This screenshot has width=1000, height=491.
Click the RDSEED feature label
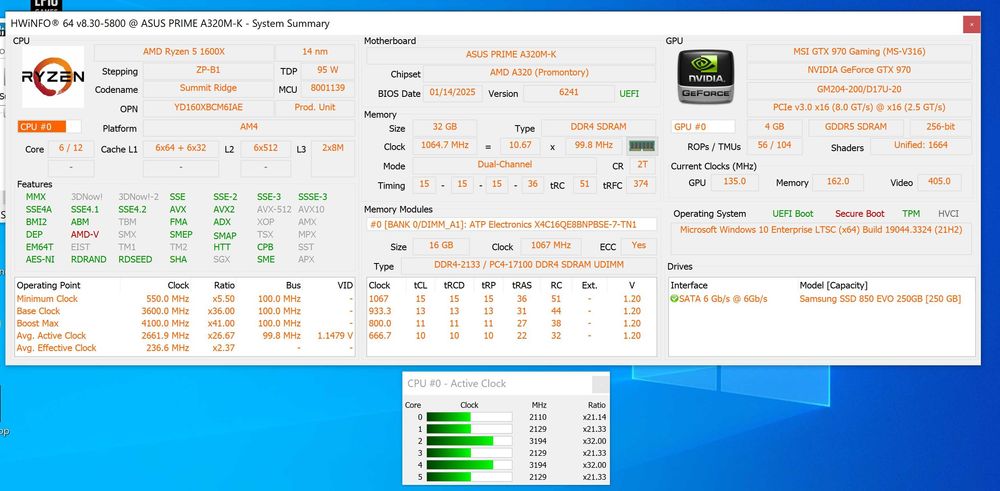click(x=133, y=260)
